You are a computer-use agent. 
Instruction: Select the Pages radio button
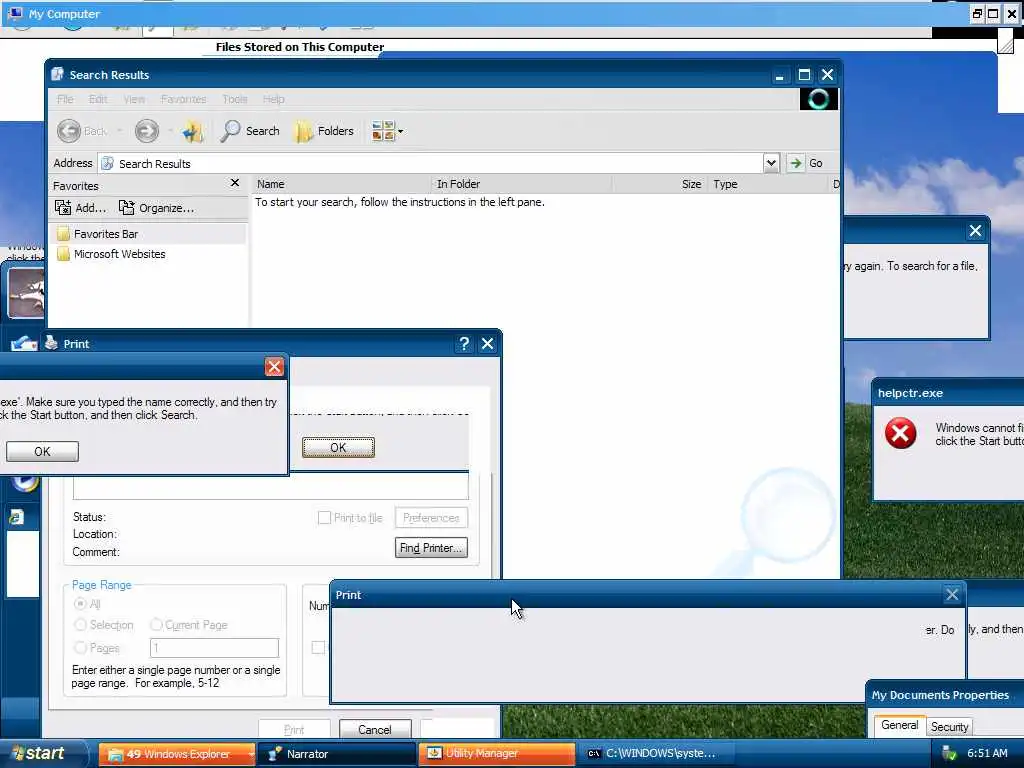coord(80,648)
